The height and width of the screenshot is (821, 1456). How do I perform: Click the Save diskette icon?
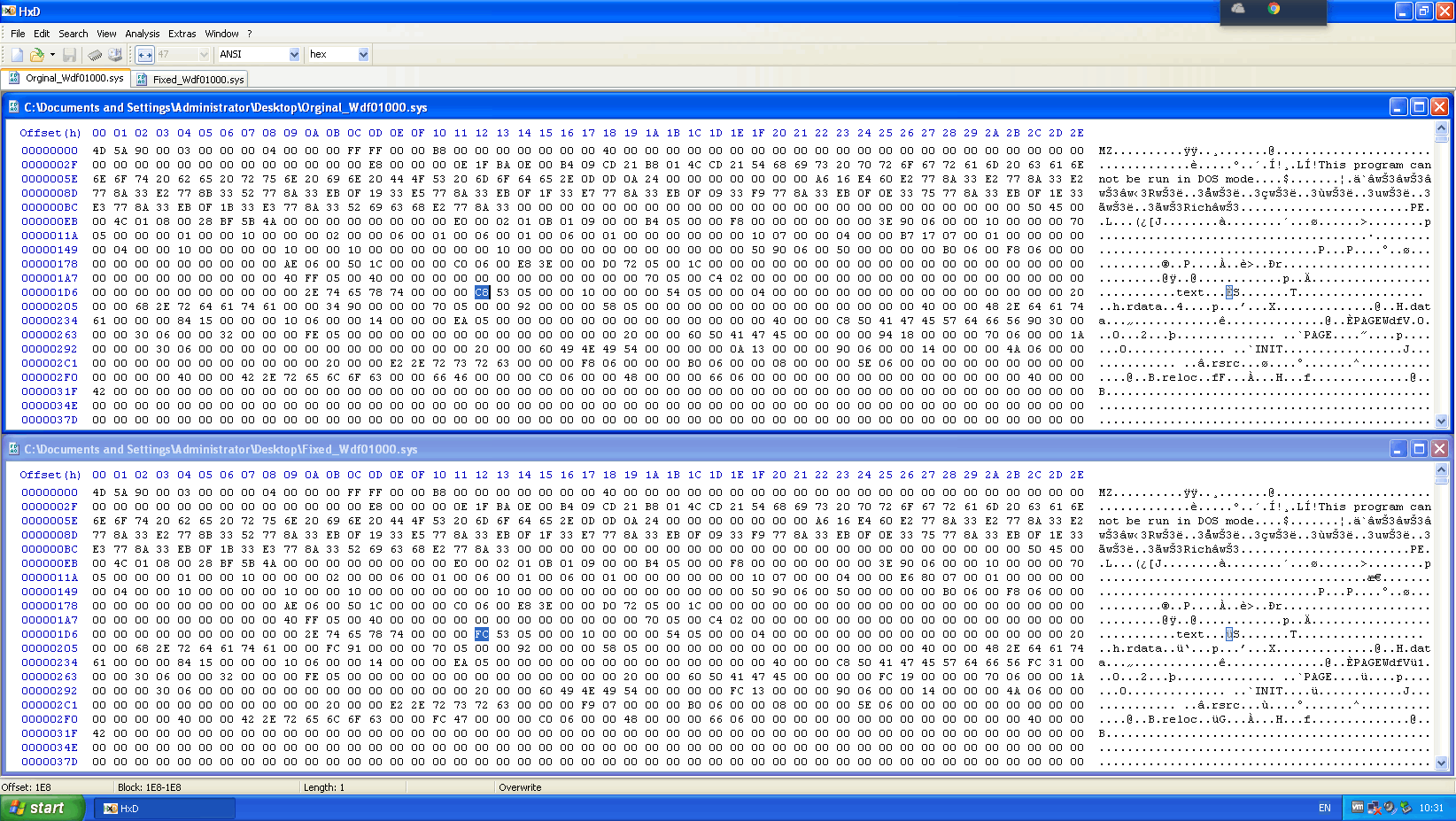point(70,55)
